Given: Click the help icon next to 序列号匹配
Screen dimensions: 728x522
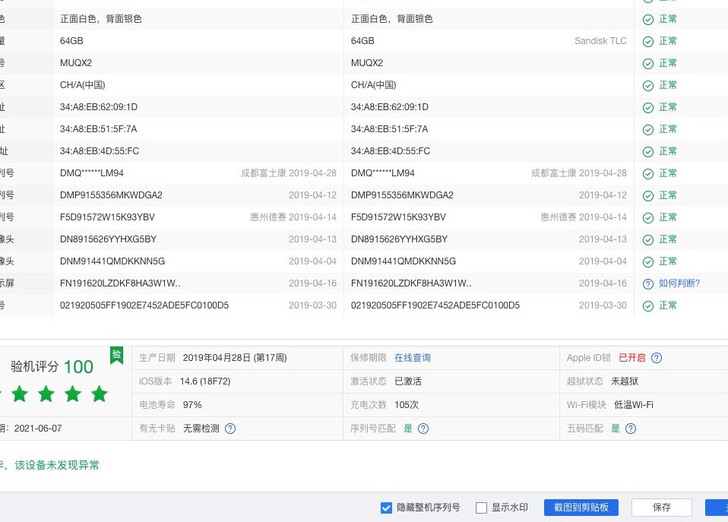Looking at the screenshot, I should pos(423,428).
